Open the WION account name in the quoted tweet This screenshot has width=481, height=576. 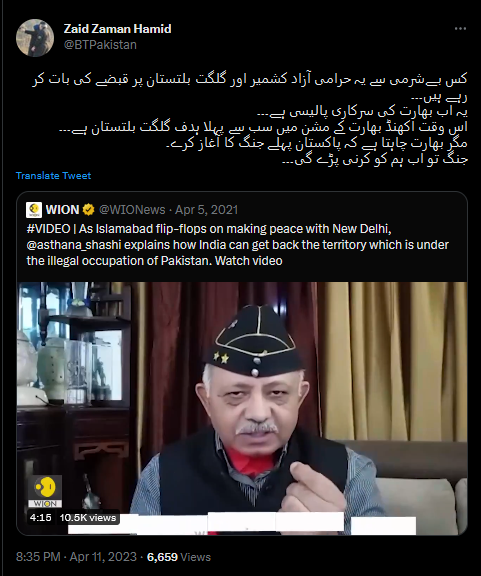[x=62, y=210]
